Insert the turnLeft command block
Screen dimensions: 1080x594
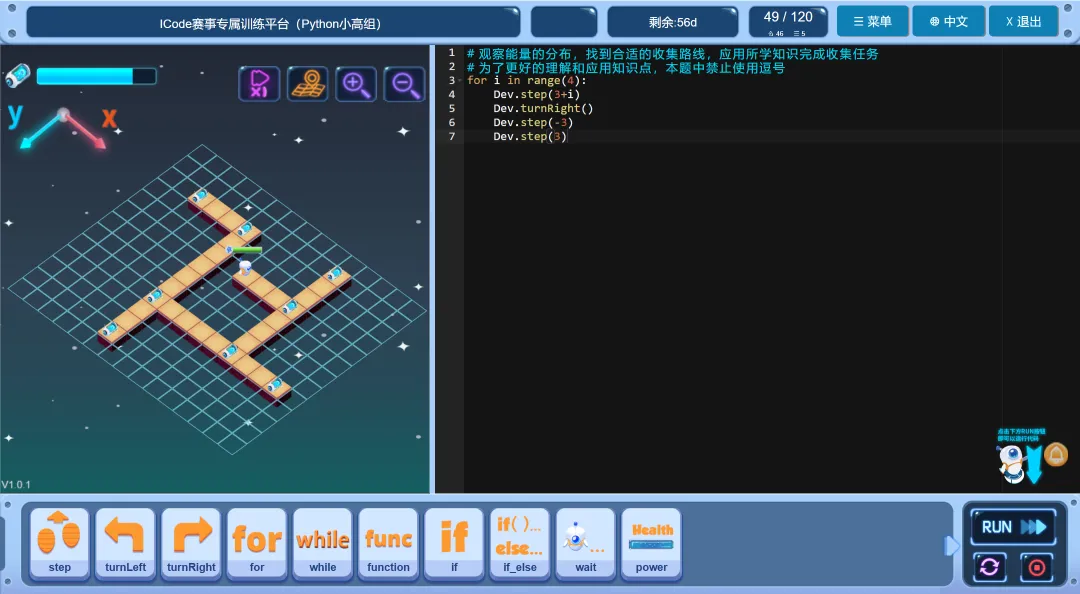(x=125, y=544)
